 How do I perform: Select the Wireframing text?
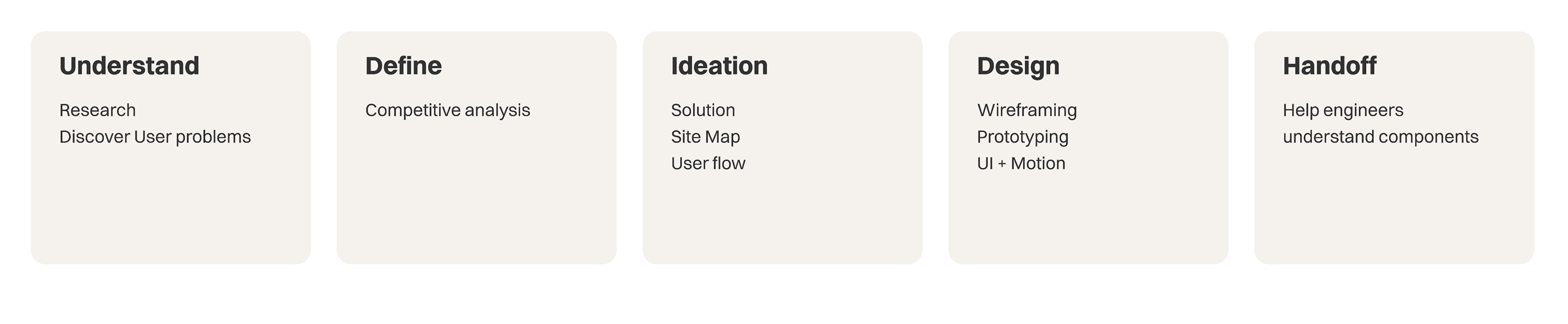tap(1026, 110)
